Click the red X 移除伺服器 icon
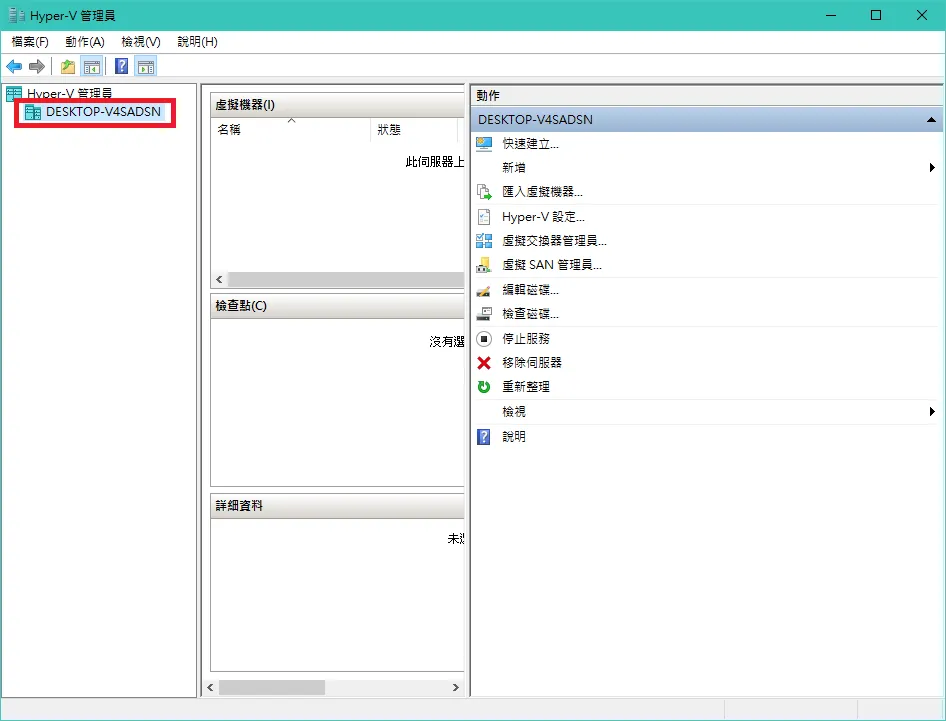The image size is (946, 721). [x=484, y=363]
